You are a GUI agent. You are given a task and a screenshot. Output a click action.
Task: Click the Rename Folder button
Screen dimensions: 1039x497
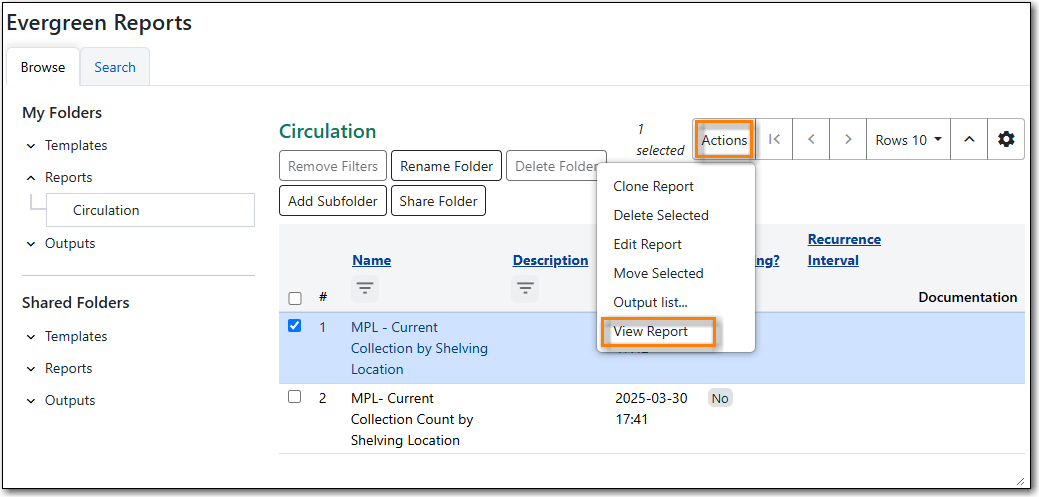pyautogui.click(x=446, y=166)
